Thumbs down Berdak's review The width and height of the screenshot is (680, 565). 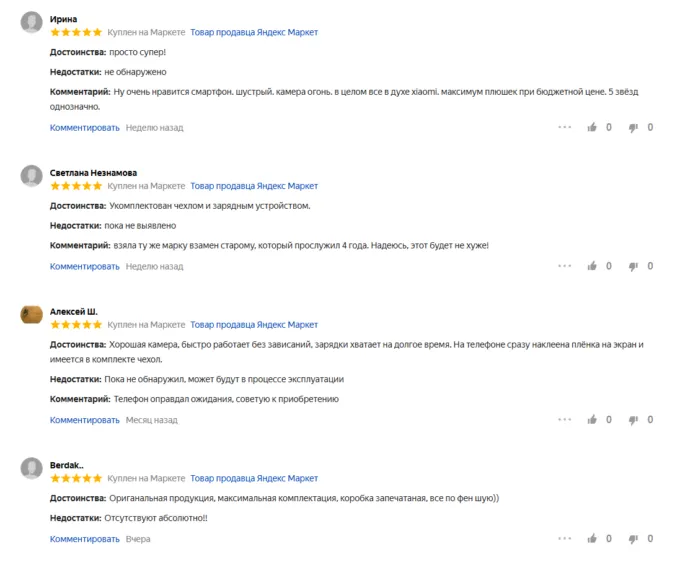click(x=633, y=539)
